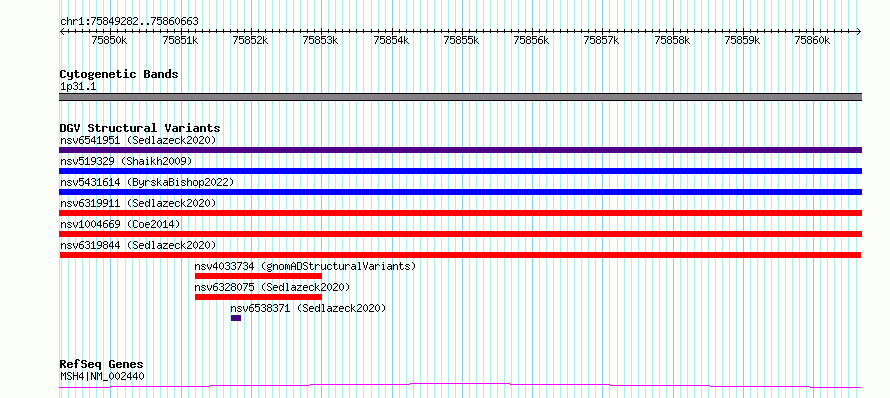890x398 pixels.
Task: Click the nsv6328075 (Sedlazeck2020) label
Action: pos(272,287)
